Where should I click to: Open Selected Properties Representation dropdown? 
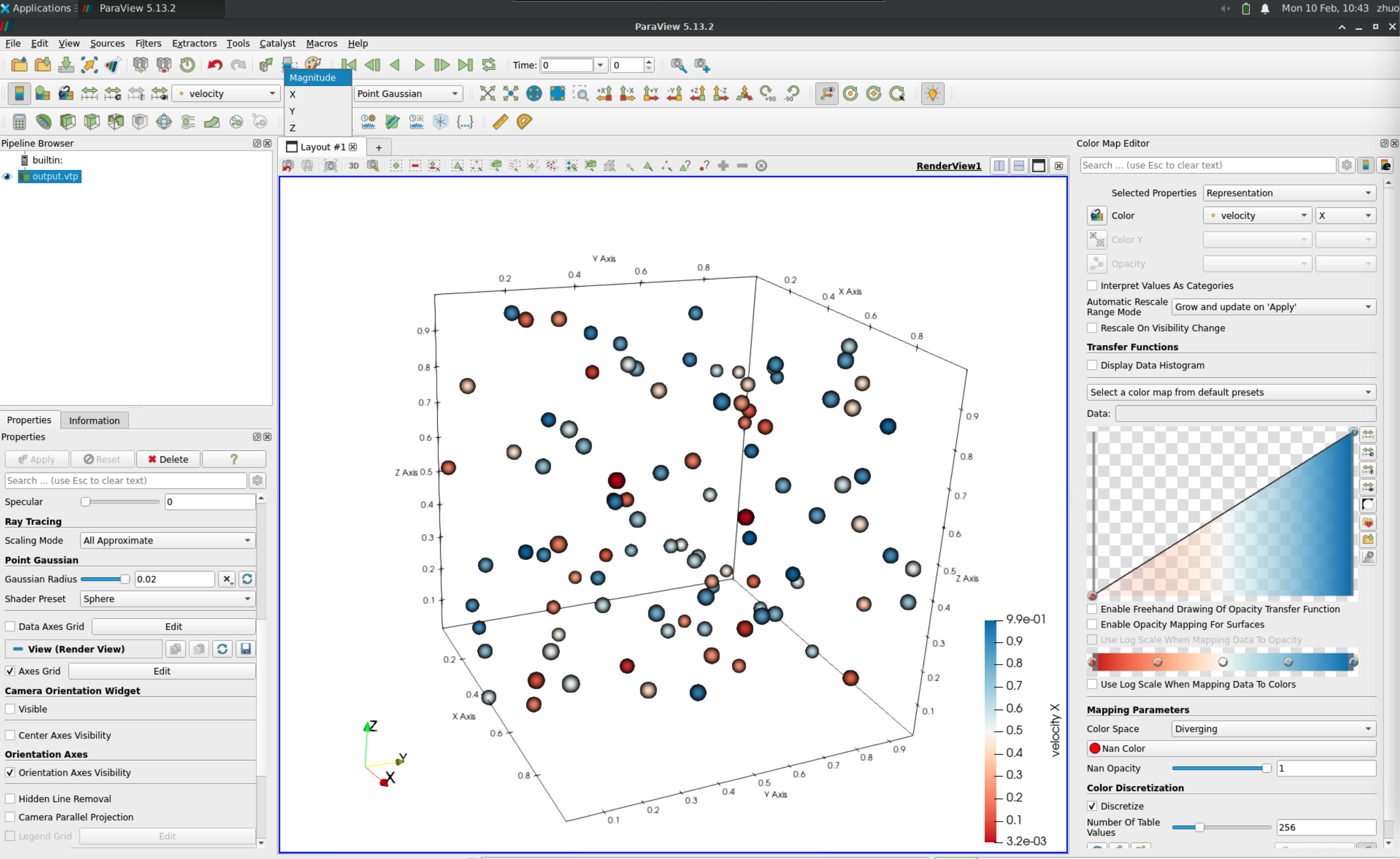(x=1289, y=193)
